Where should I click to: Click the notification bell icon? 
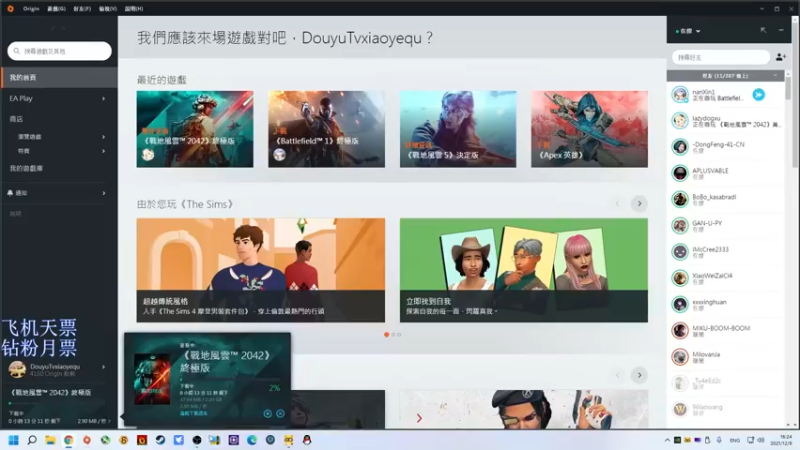coord(10,193)
